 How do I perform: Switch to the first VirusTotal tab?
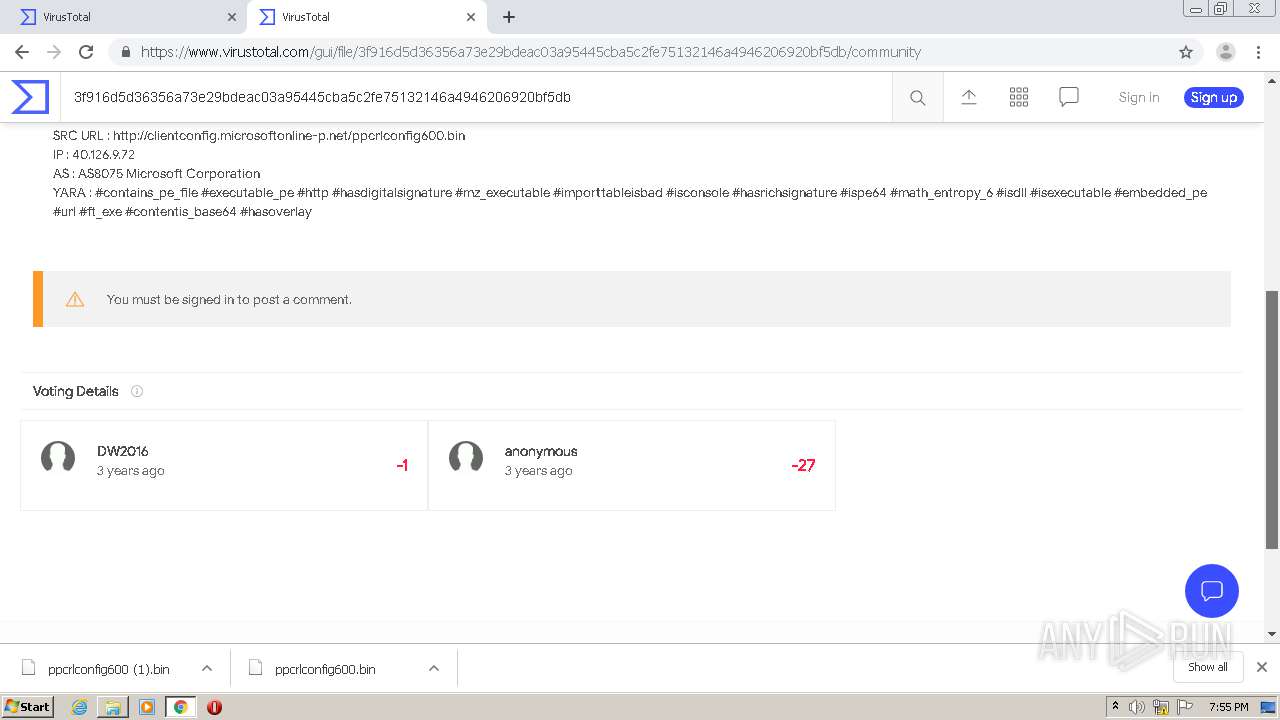pos(125,17)
